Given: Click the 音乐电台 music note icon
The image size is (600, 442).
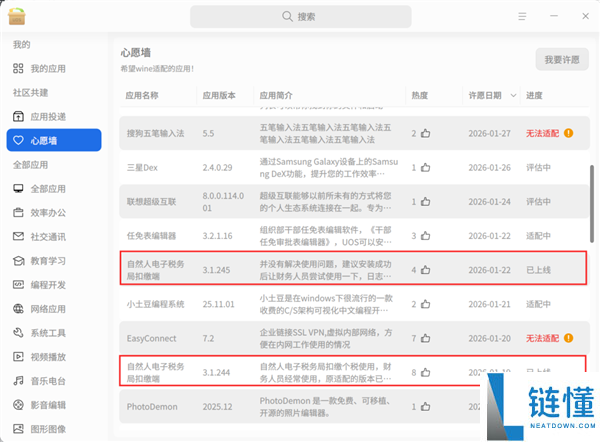Looking at the screenshot, I should (x=18, y=381).
